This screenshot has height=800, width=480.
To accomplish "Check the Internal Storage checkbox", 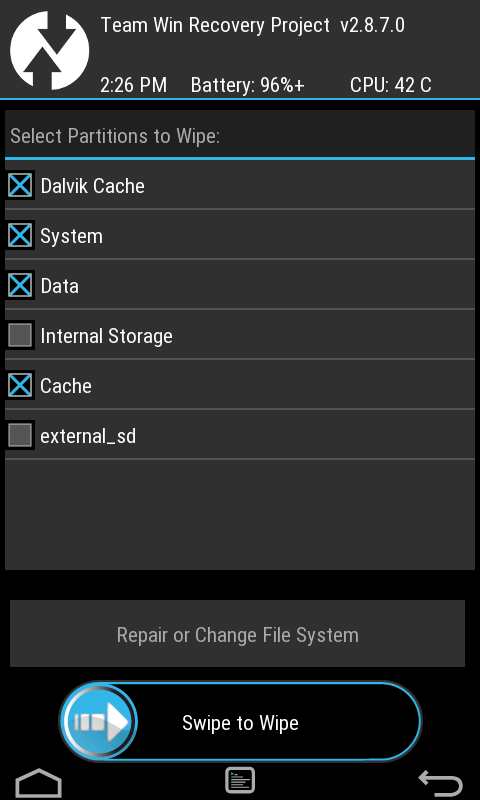I will [20, 335].
